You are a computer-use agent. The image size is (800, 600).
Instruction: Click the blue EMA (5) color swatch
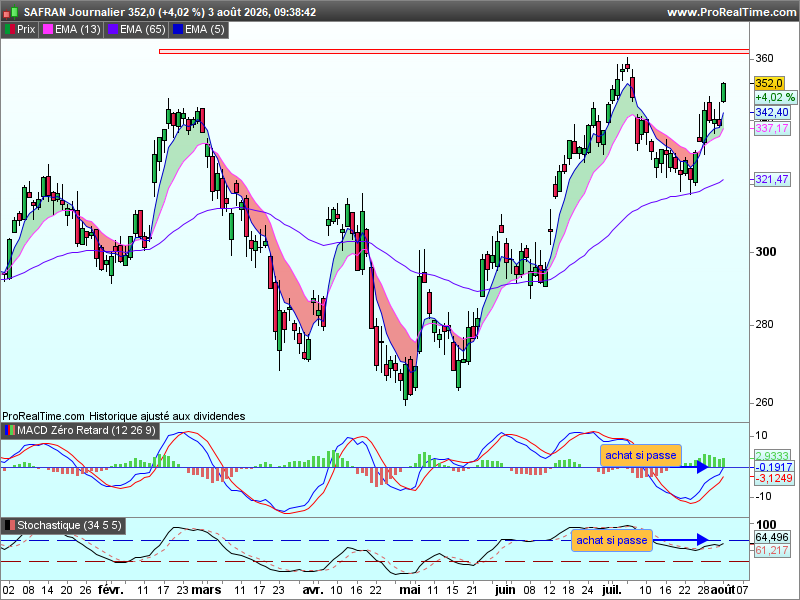coord(178,30)
